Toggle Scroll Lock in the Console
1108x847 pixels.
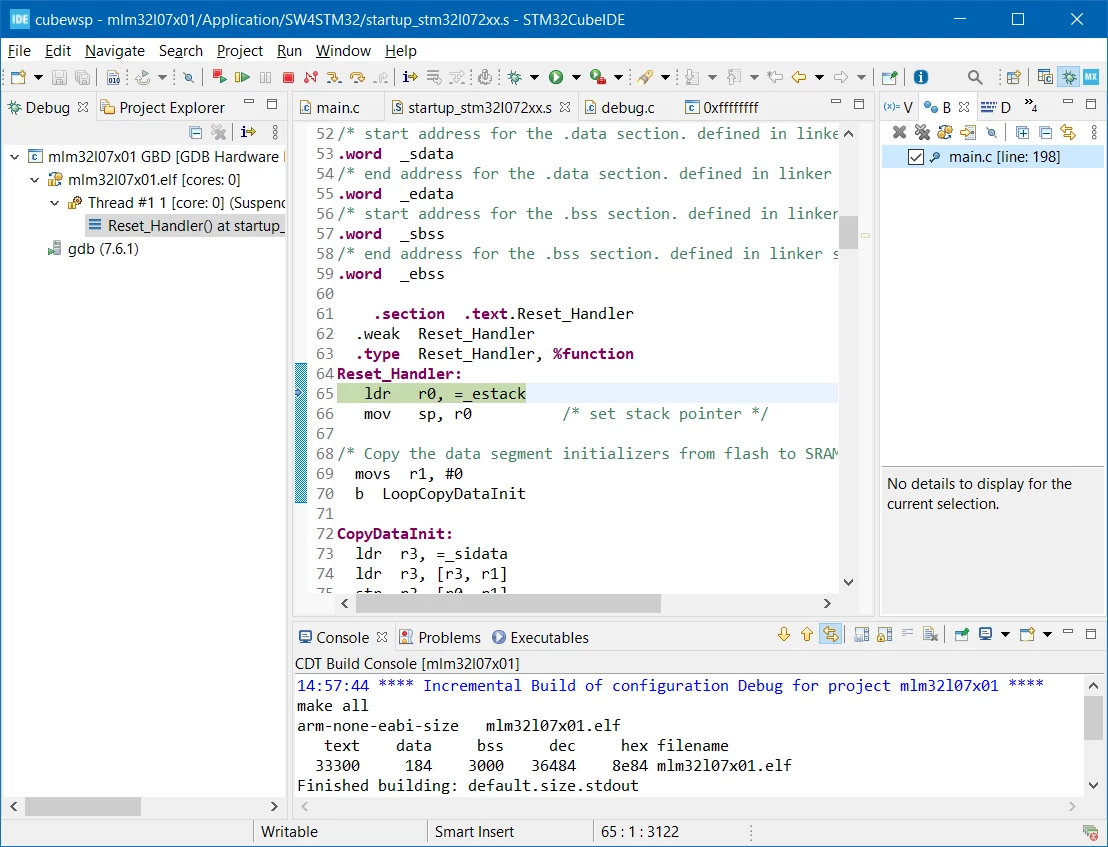(x=884, y=634)
